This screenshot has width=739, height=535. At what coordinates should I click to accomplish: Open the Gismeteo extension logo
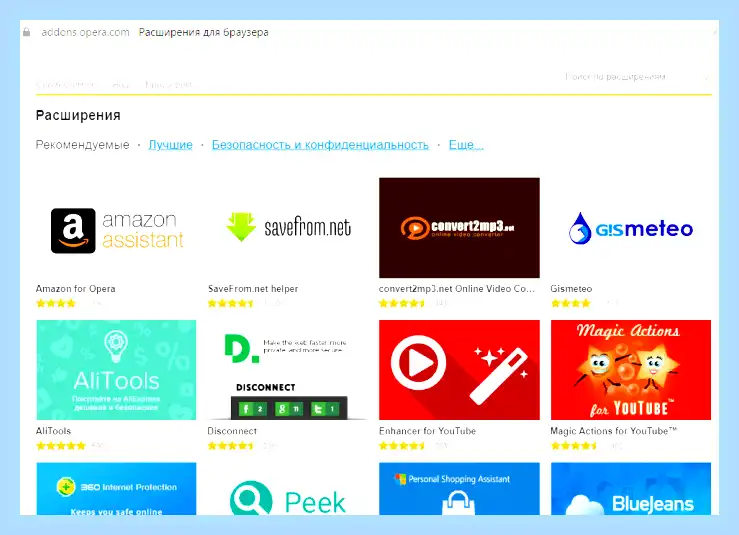pos(631,229)
